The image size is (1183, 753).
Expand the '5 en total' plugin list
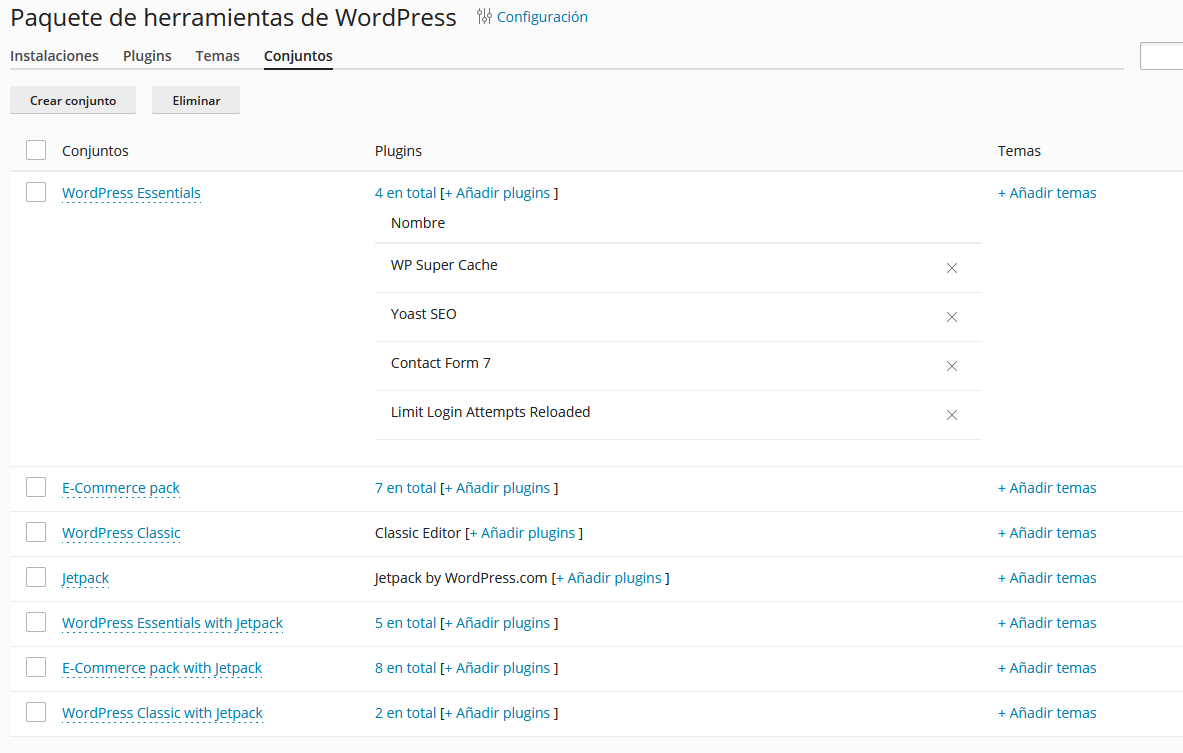click(x=405, y=623)
